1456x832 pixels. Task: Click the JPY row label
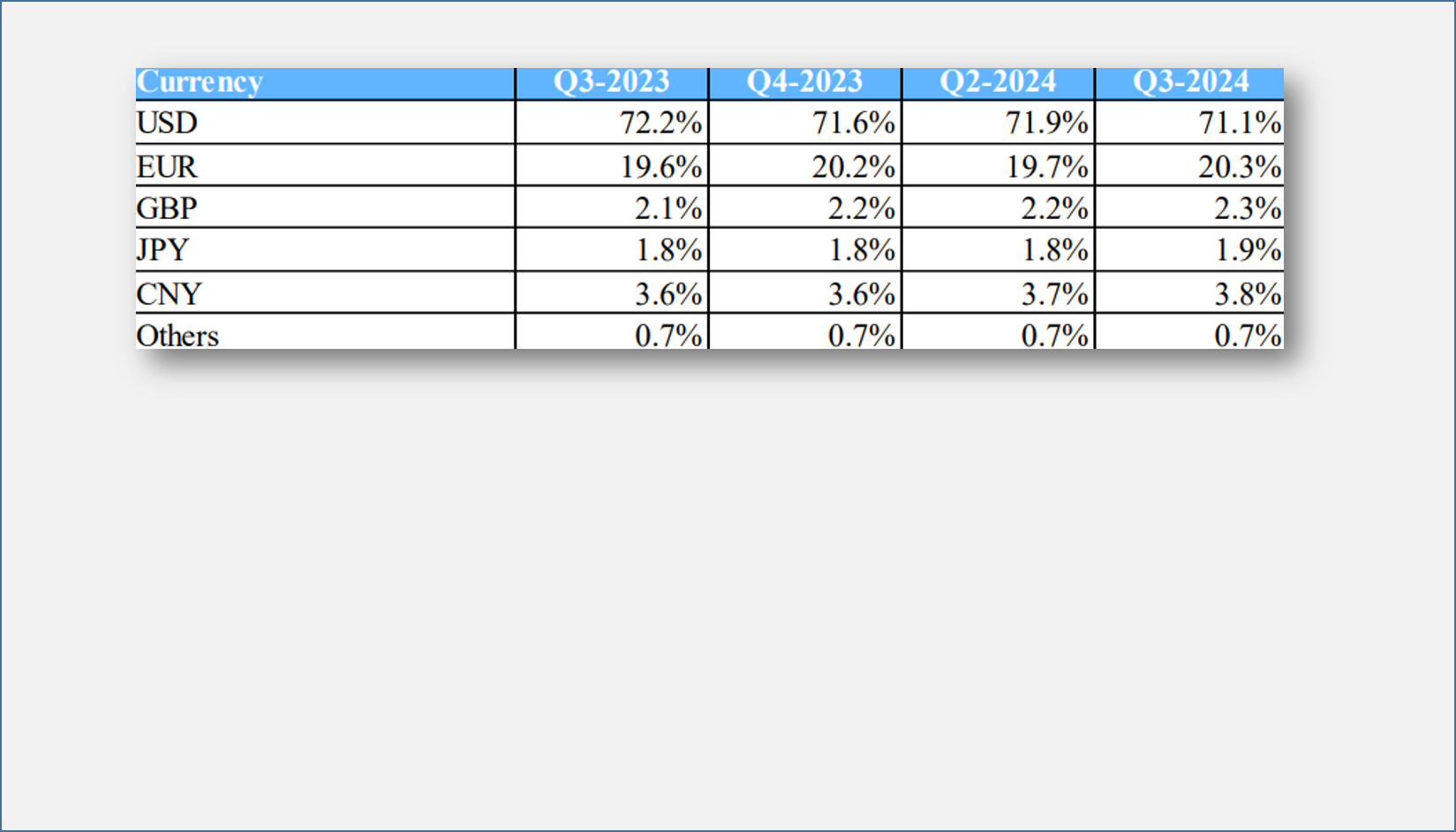163,250
